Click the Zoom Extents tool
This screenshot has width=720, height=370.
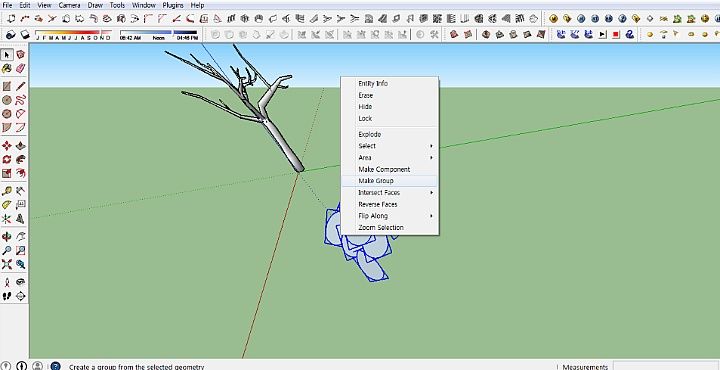pos(7,264)
